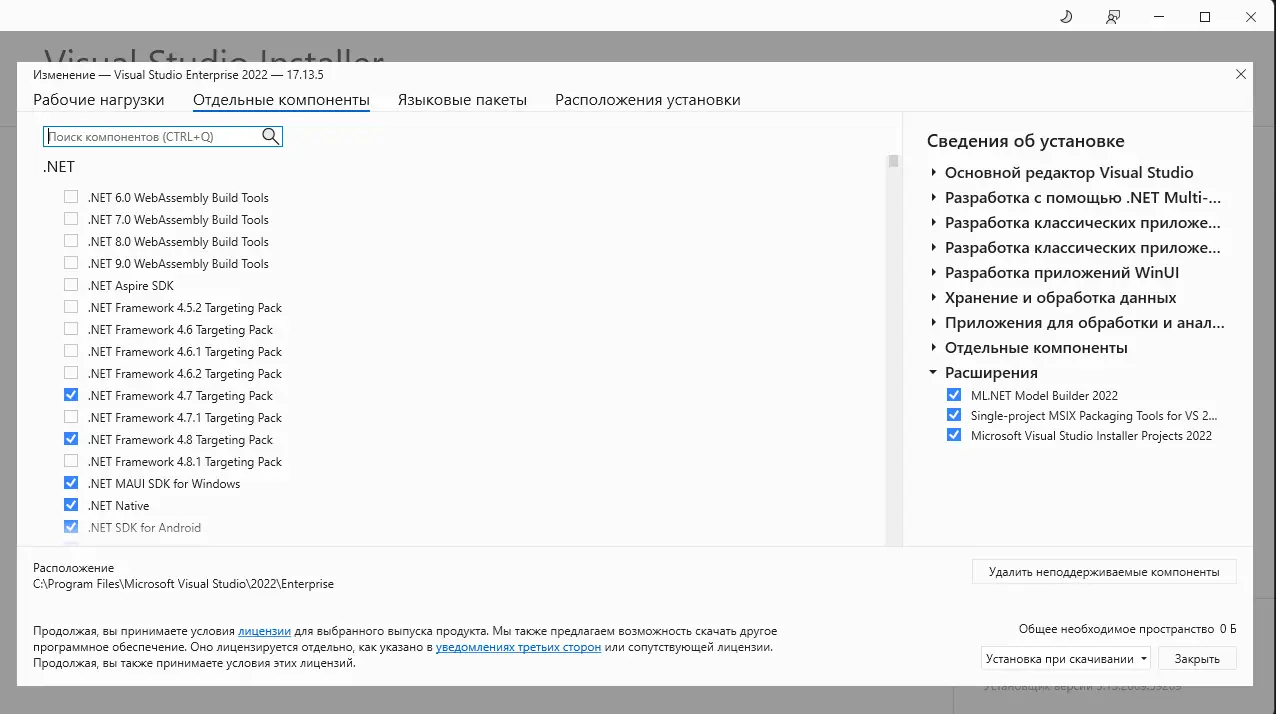Uncheck .NET Framework 4.7 Targeting Pack
Viewport: 1276px width, 714px height.
pyautogui.click(x=71, y=395)
